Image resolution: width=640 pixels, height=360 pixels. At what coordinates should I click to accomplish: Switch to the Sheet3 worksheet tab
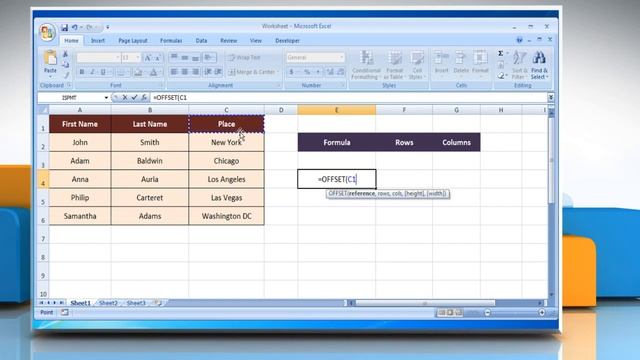(136, 303)
